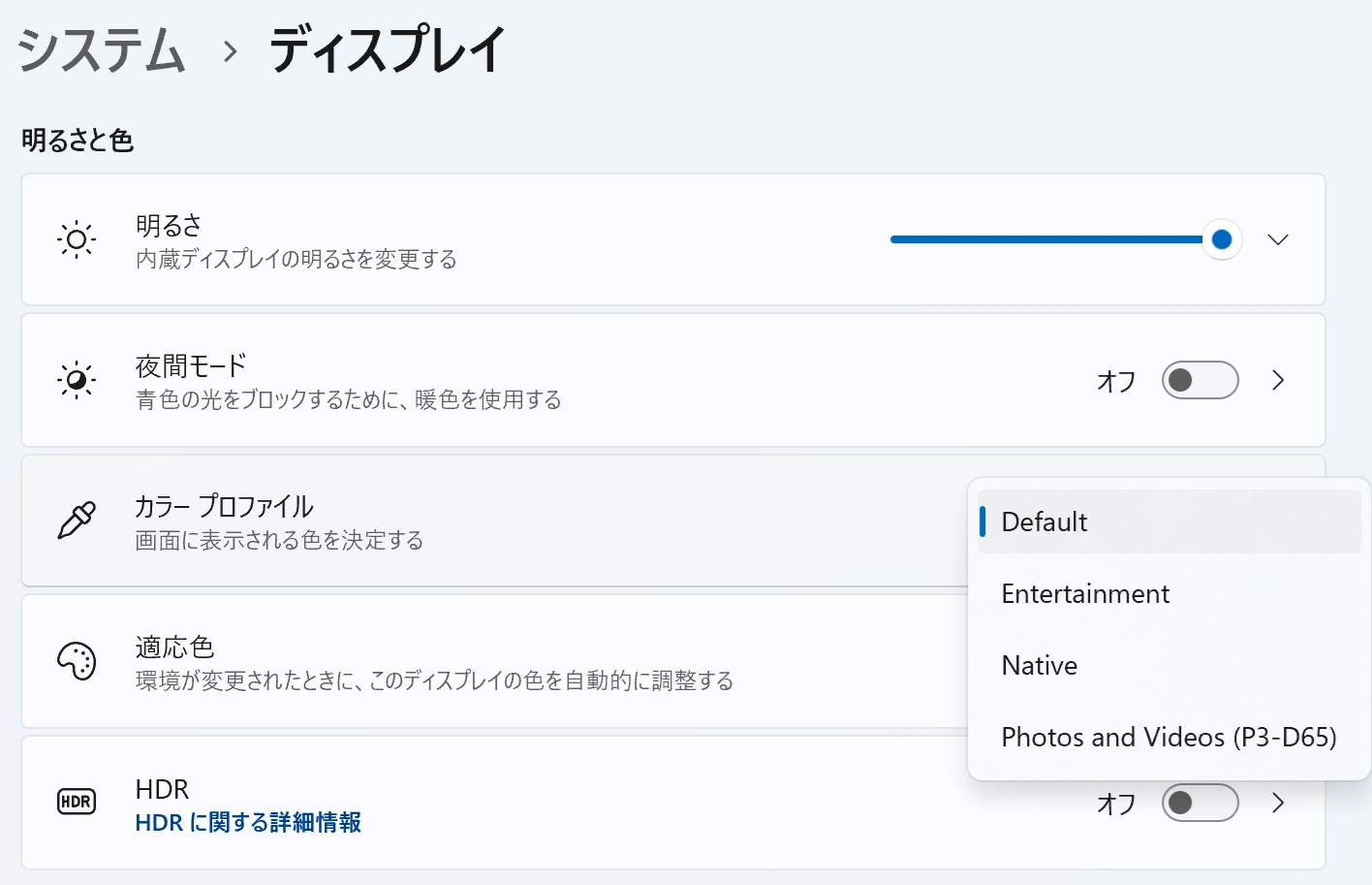Go back to システム in breadcrumb
This screenshot has height=885, width=1372.
click(x=101, y=49)
